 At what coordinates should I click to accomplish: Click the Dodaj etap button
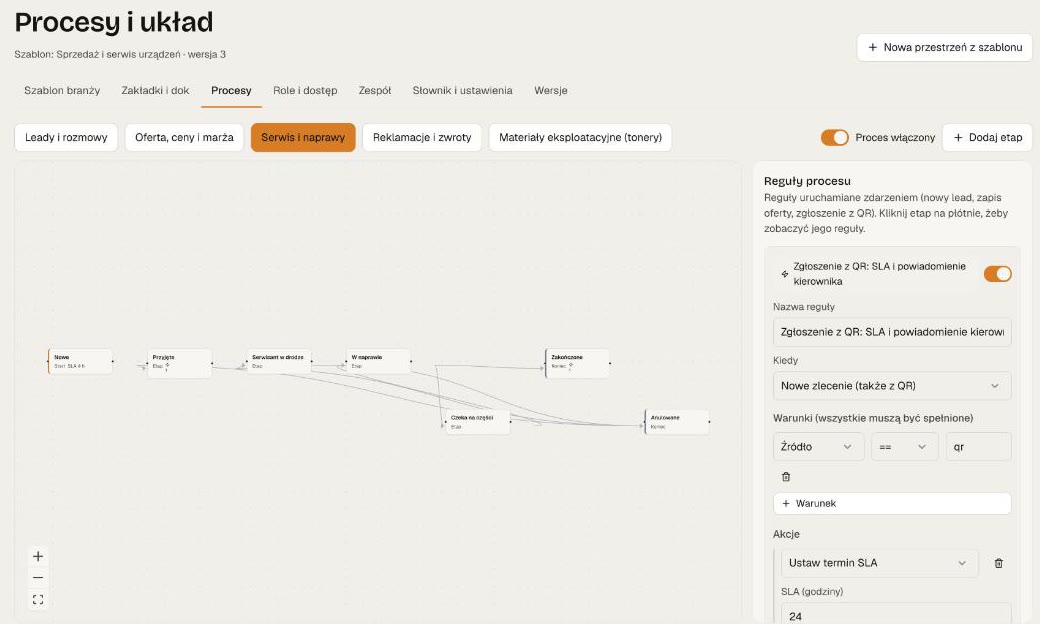987,137
